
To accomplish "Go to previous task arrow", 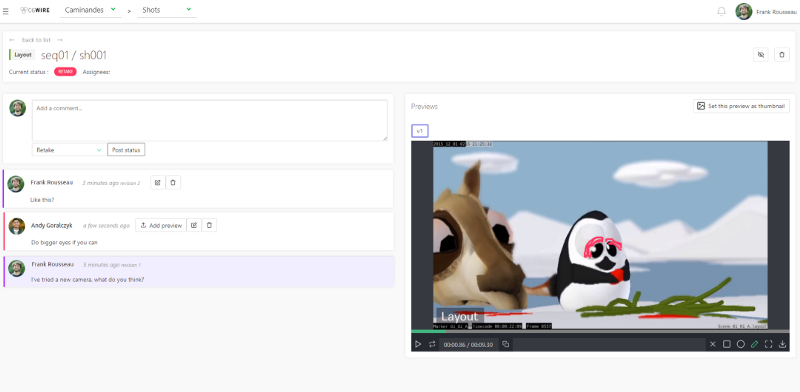I will [12, 40].
